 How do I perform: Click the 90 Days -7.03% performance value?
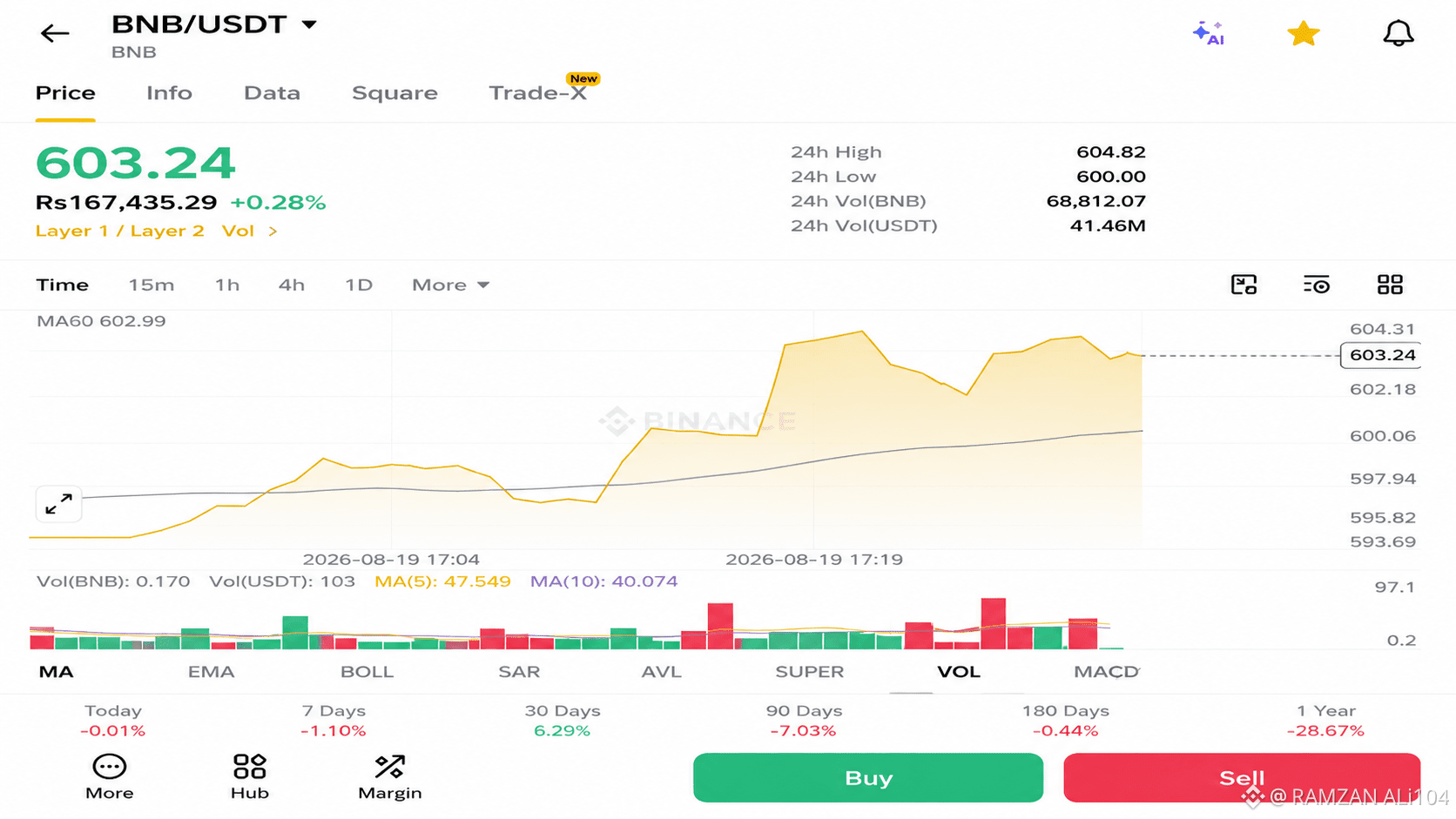point(804,731)
